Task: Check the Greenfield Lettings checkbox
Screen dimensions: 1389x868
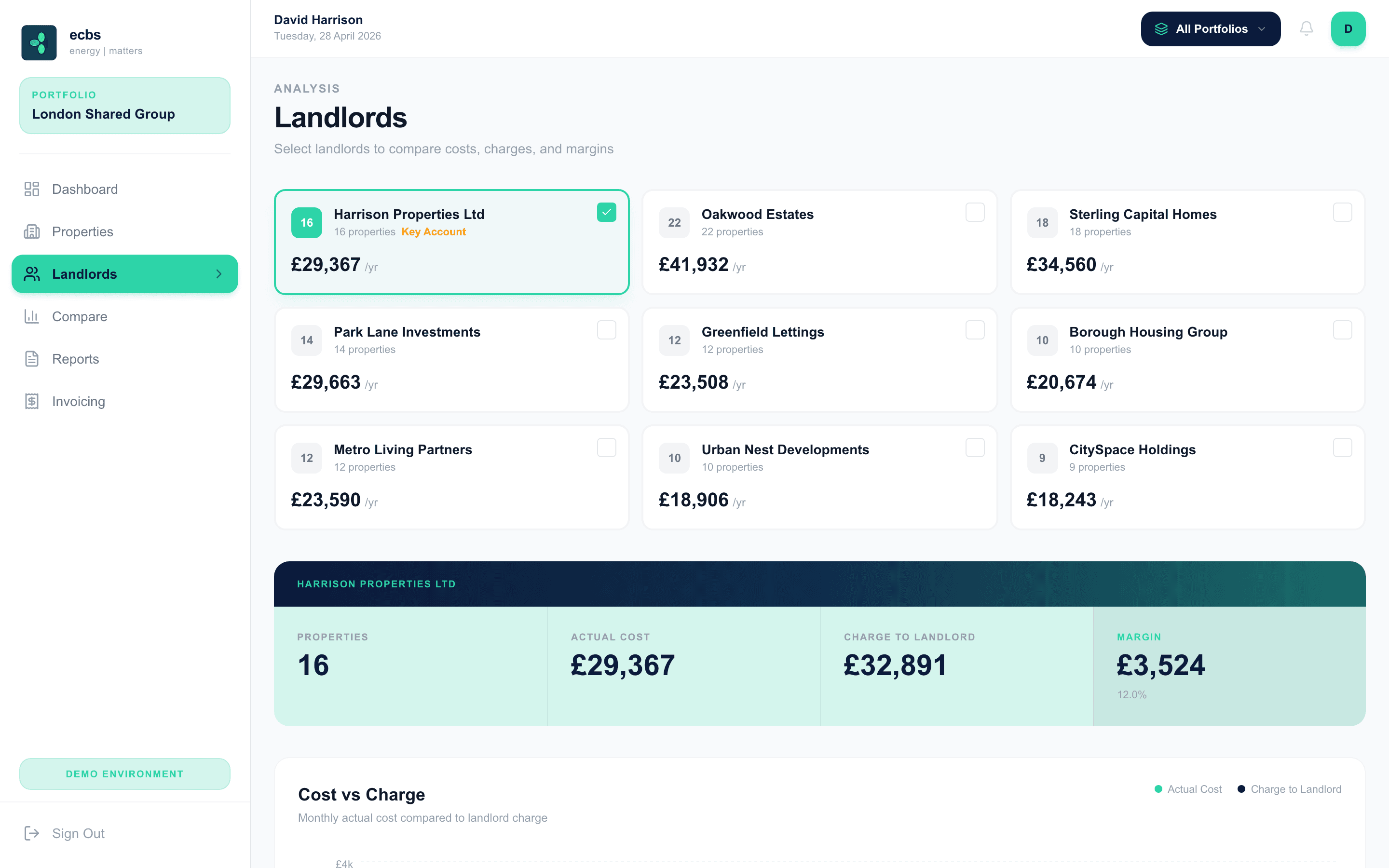Action: pos(975,330)
